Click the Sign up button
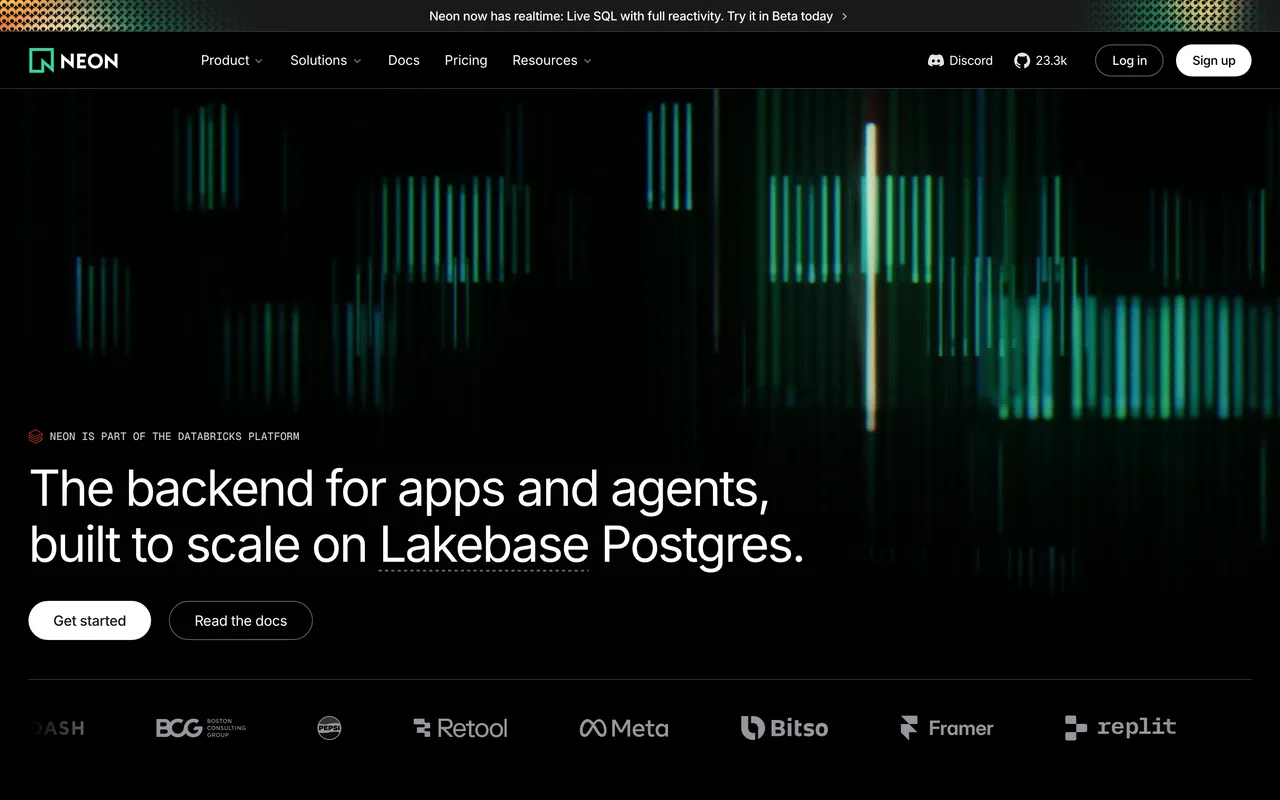The width and height of the screenshot is (1280, 800). (x=1214, y=61)
